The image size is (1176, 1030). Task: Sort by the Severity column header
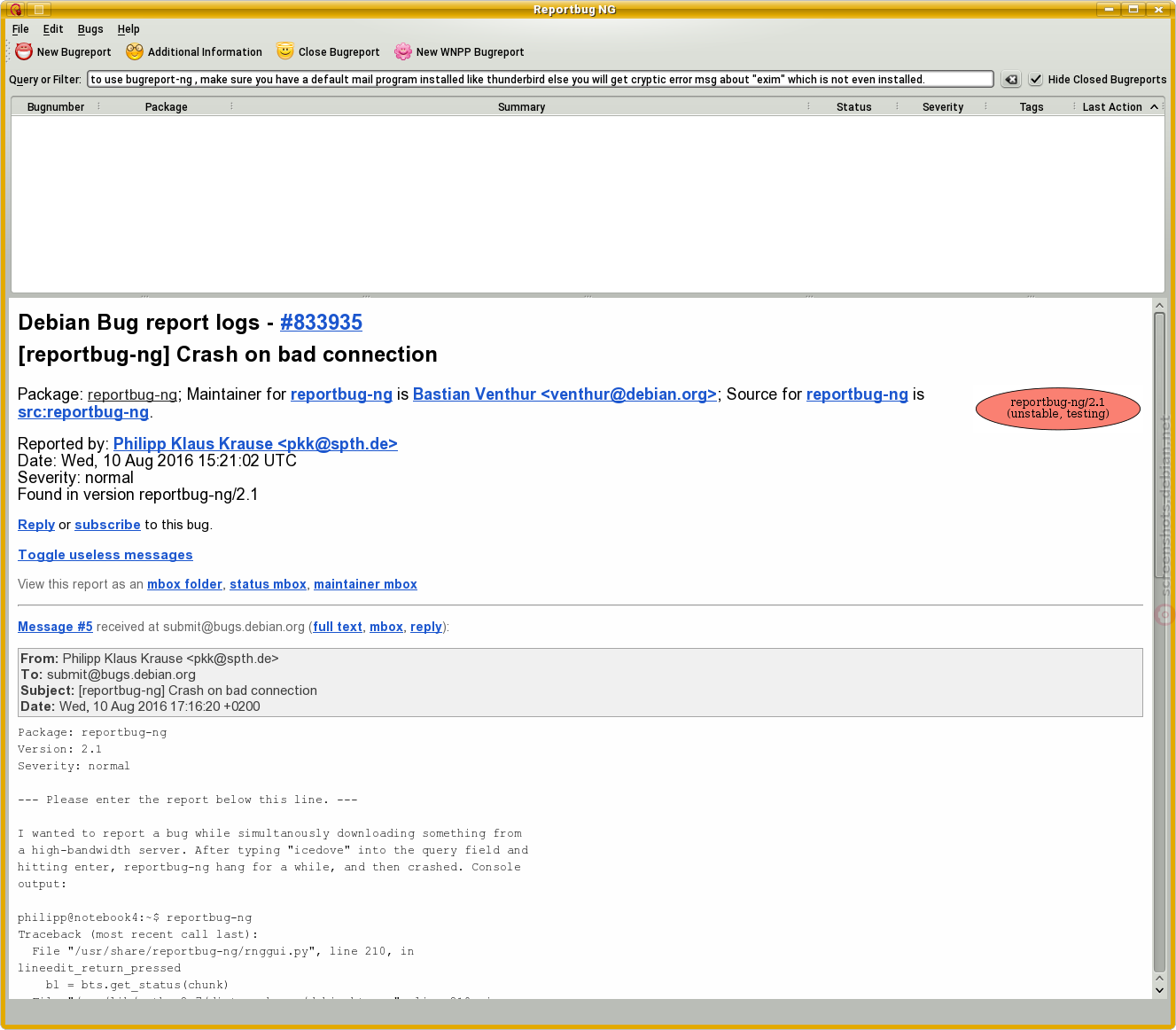(x=942, y=106)
